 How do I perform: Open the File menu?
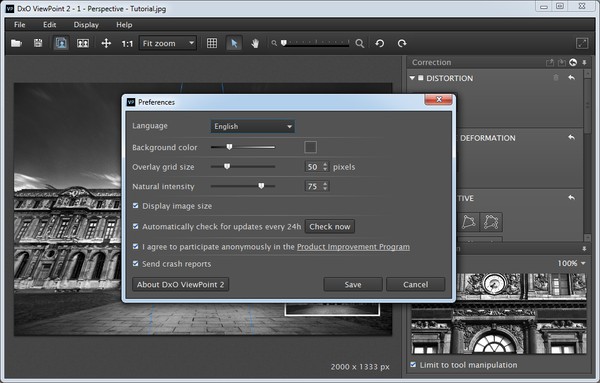[x=20, y=25]
